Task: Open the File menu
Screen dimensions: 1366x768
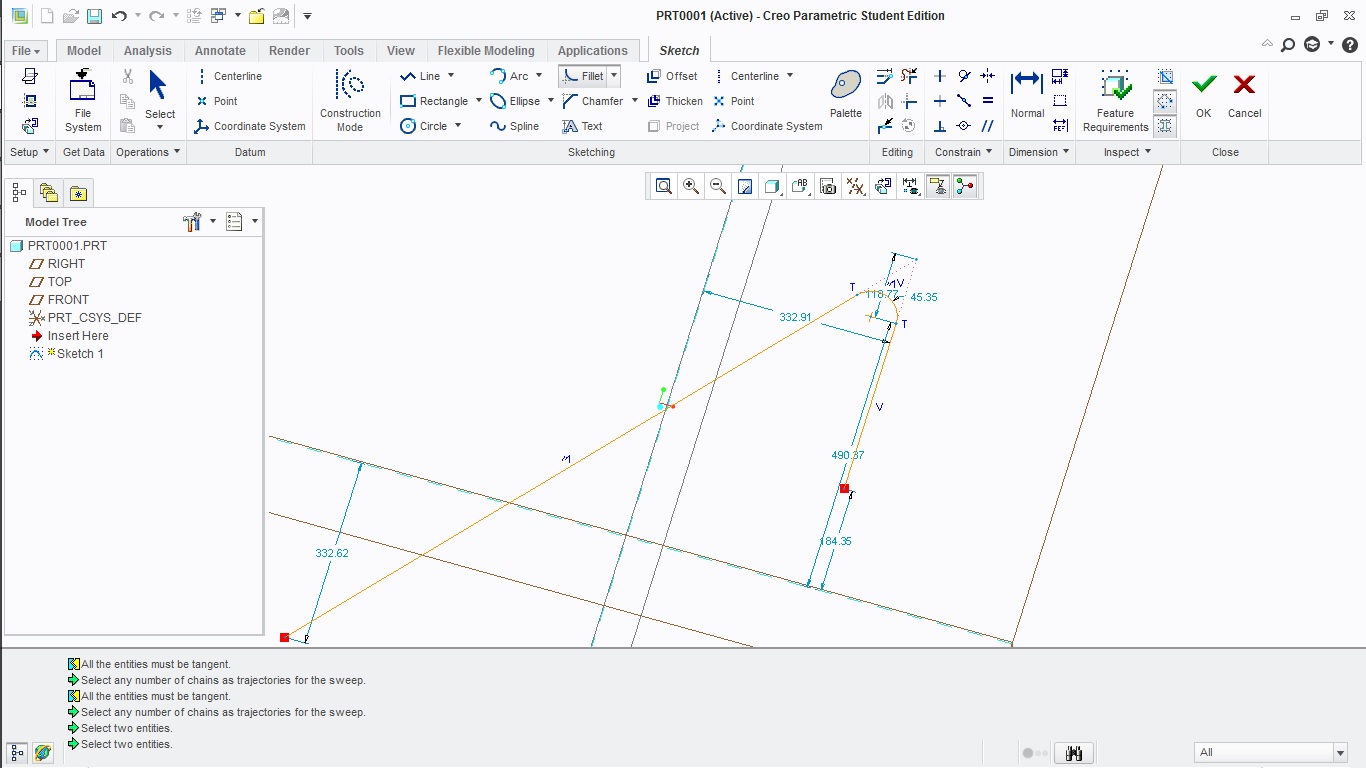Action: coord(26,51)
